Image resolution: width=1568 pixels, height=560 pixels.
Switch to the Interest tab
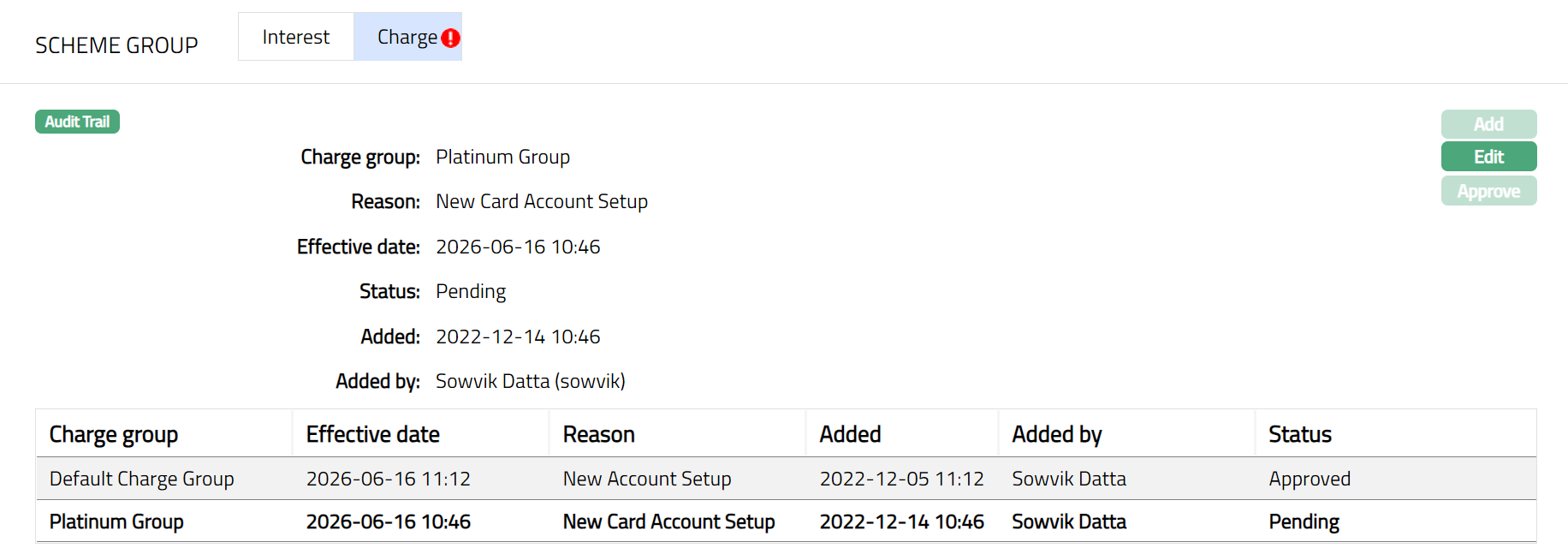pyautogui.click(x=295, y=37)
